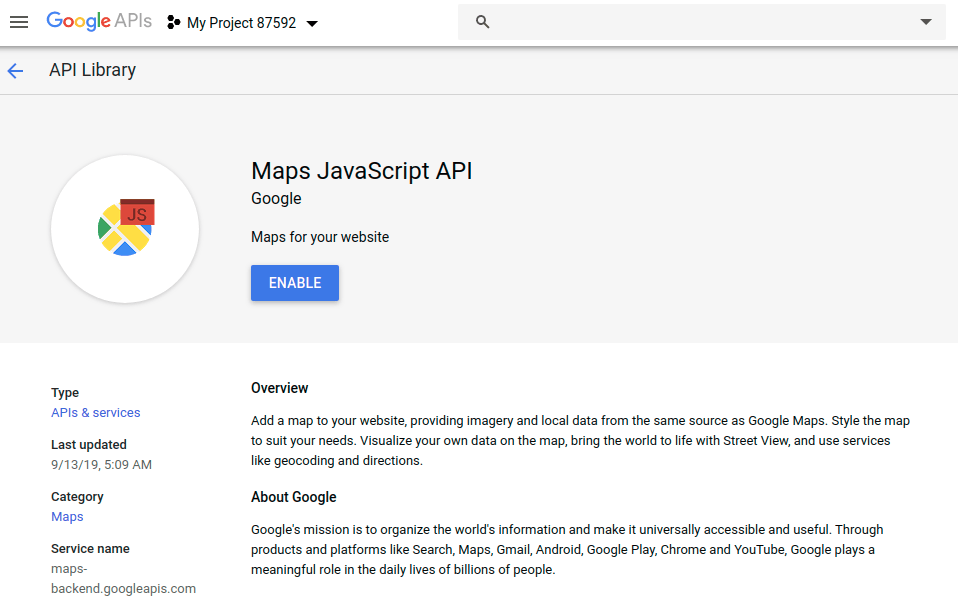Image resolution: width=958 pixels, height=616 pixels.
Task: Click the Type label
Action: [x=65, y=392]
